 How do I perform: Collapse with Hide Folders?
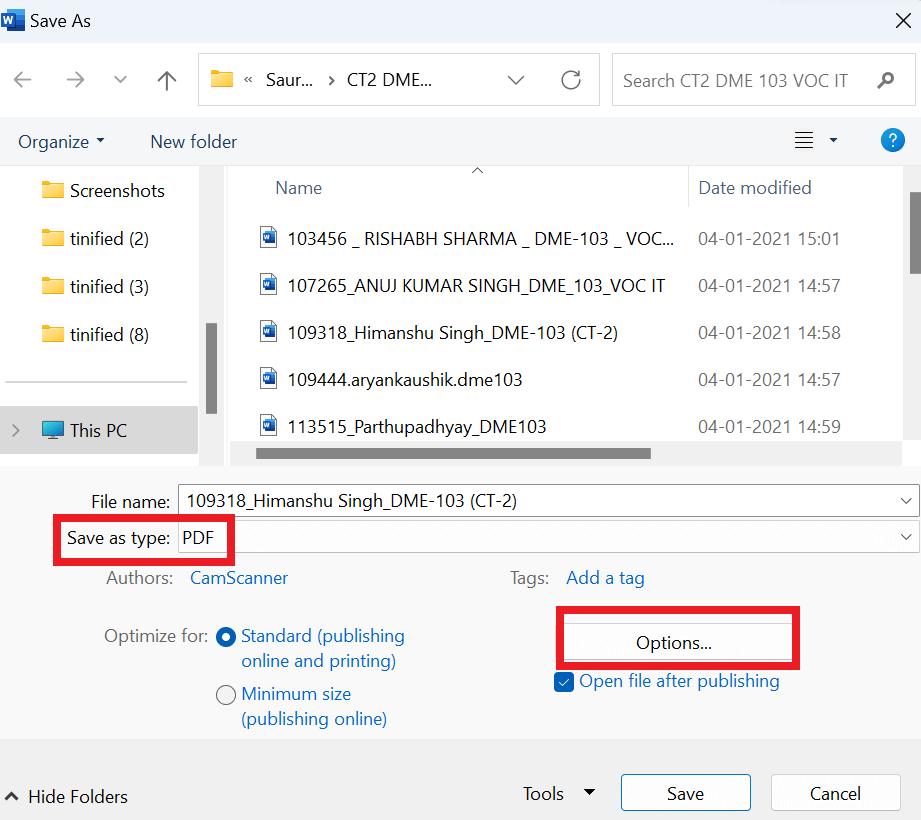[66, 797]
